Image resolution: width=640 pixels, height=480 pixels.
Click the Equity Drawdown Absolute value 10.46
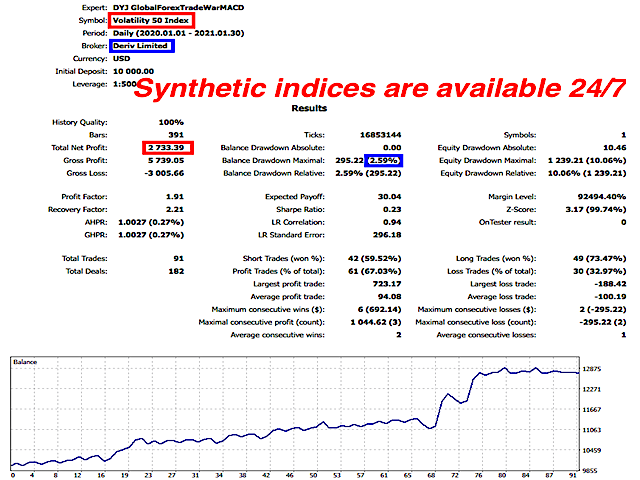coord(614,147)
